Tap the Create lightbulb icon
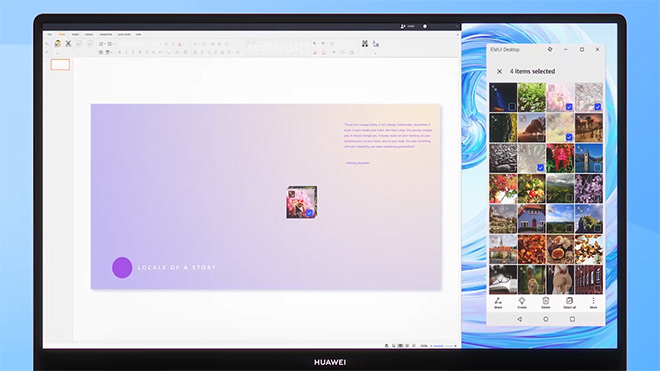This screenshot has height=371, width=660. coord(522,302)
